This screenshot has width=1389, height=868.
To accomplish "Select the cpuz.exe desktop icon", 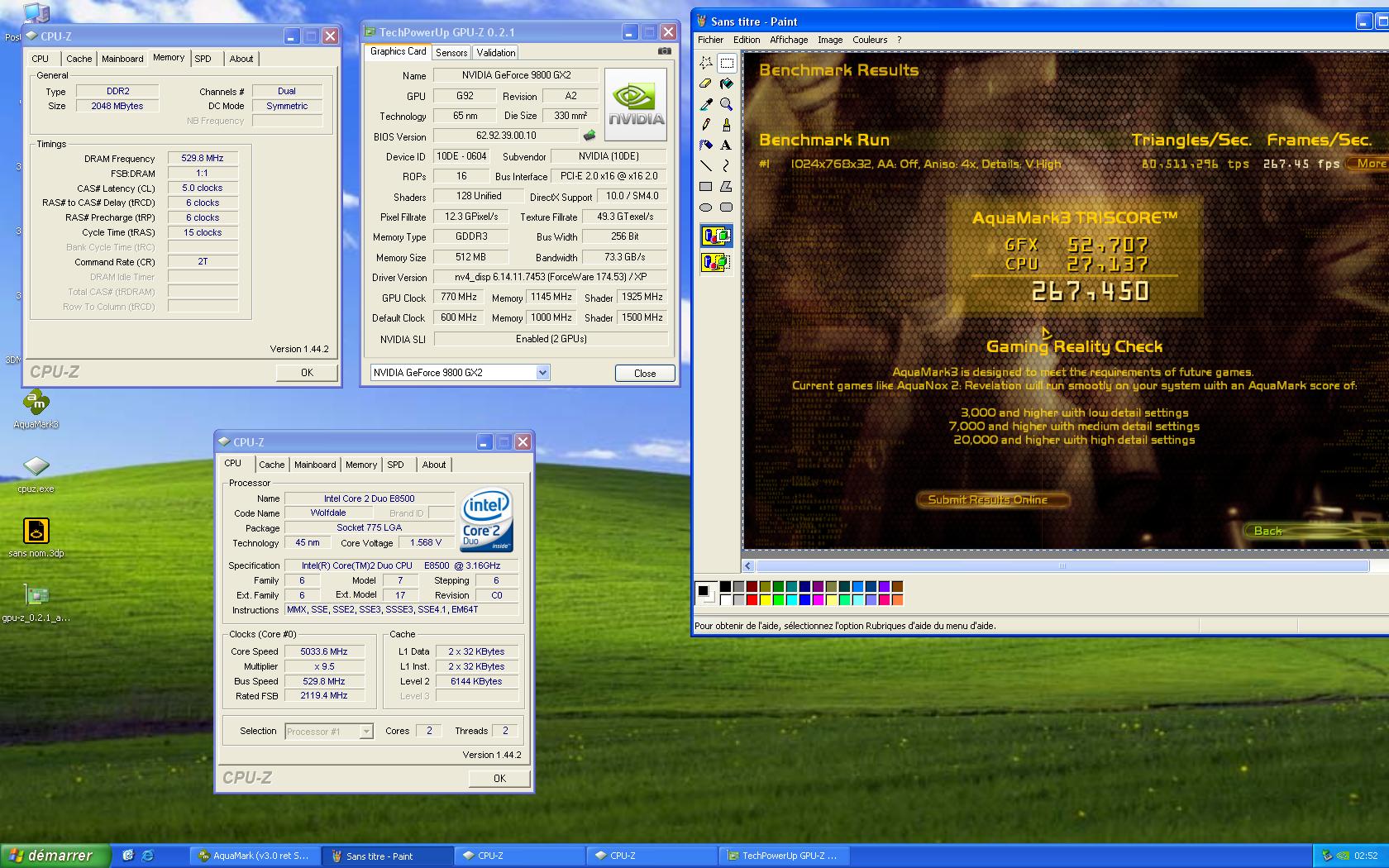I will pyautogui.click(x=36, y=474).
